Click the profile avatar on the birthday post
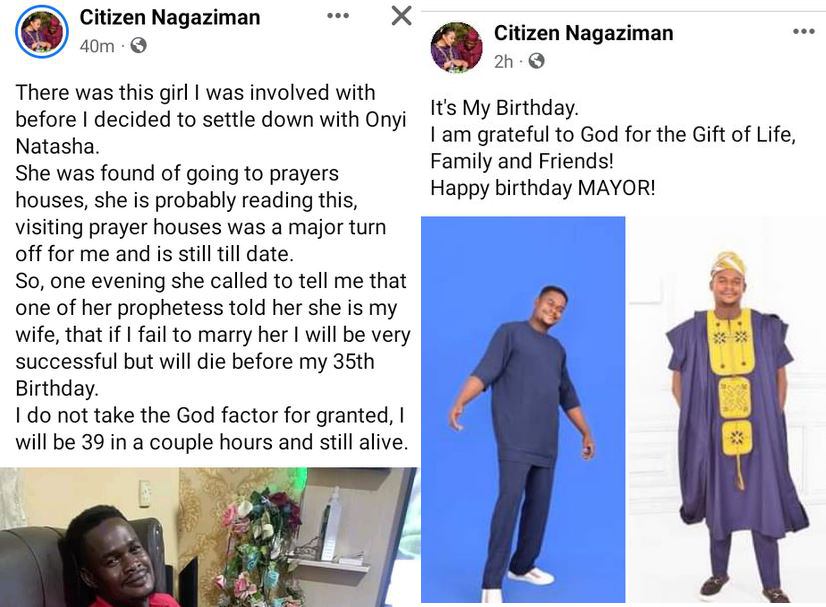826x607 pixels. click(x=456, y=47)
